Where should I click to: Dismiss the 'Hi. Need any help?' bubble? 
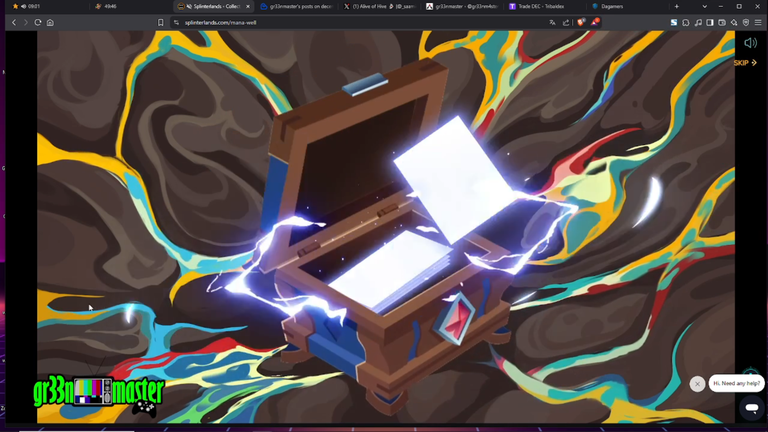pos(697,384)
